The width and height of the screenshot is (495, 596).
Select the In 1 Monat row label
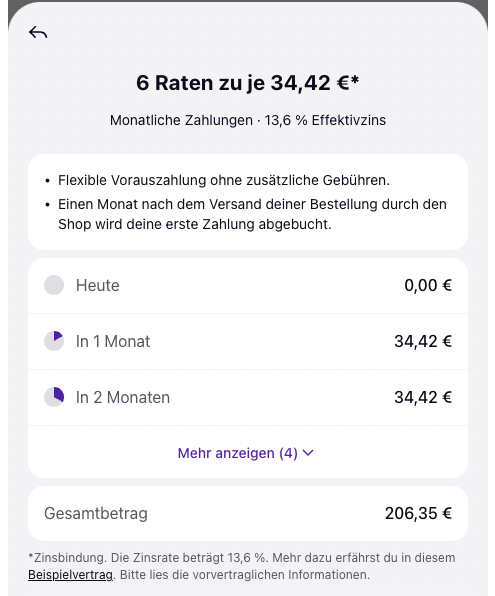[x=113, y=341]
